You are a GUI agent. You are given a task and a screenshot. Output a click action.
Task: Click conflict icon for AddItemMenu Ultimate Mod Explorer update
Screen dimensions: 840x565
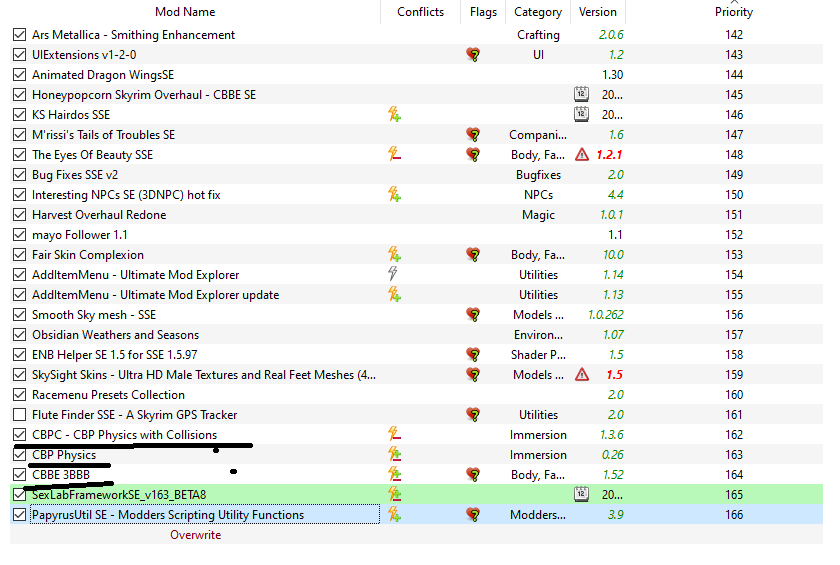pyautogui.click(x=394, y=295)
